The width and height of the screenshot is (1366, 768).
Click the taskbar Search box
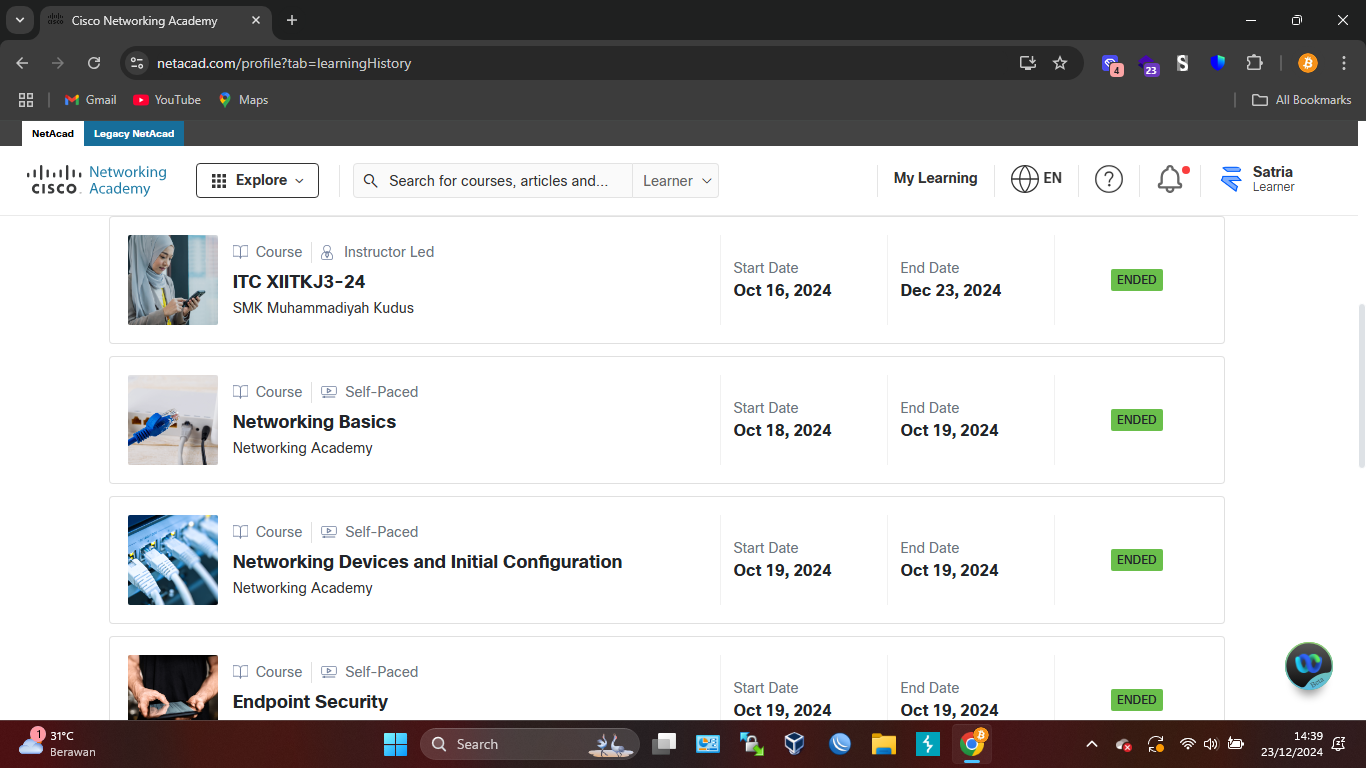(x=530, y=744)
